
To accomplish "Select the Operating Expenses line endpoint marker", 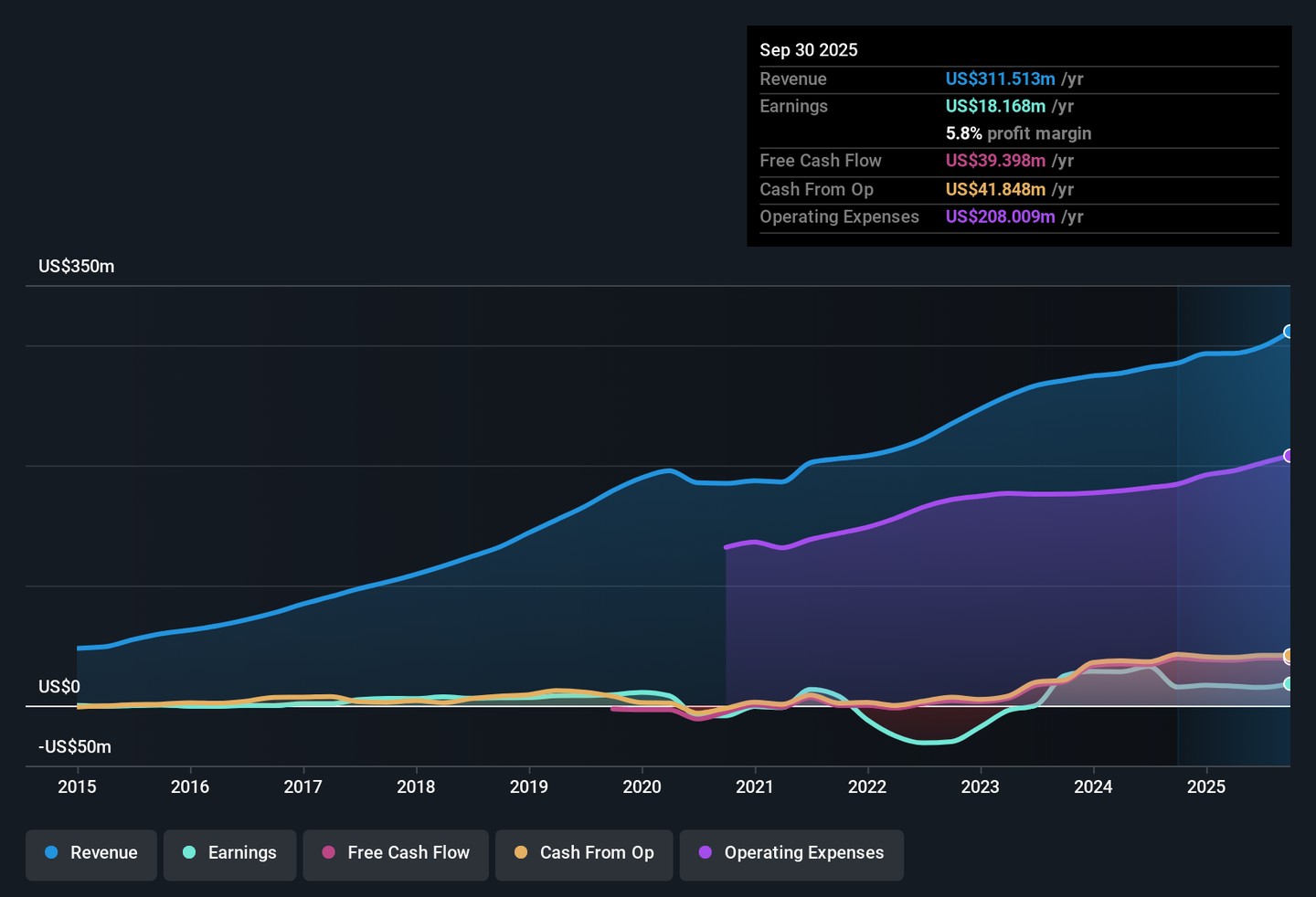I will point(1289,456).
